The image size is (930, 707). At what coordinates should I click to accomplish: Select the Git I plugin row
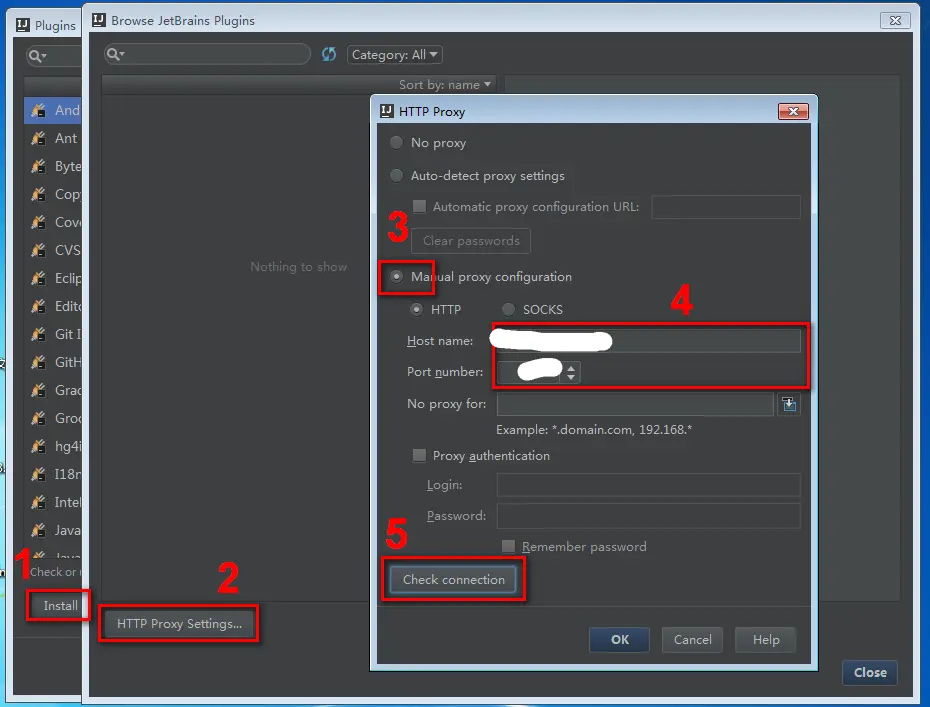tap(53, 334)
